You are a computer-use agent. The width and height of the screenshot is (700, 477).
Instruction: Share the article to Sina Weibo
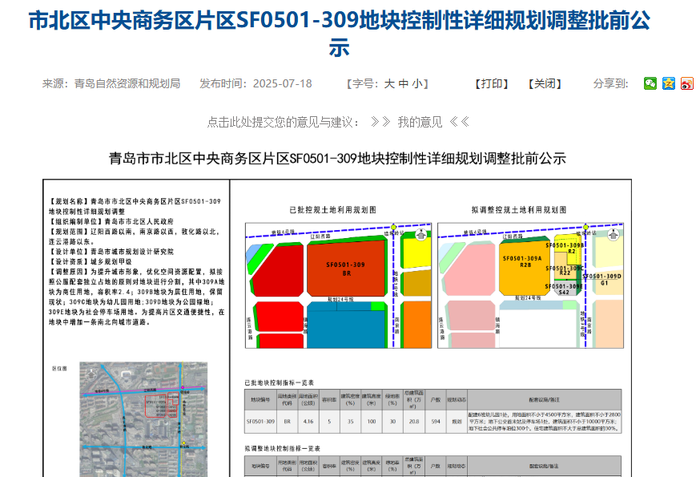(687, 84)
